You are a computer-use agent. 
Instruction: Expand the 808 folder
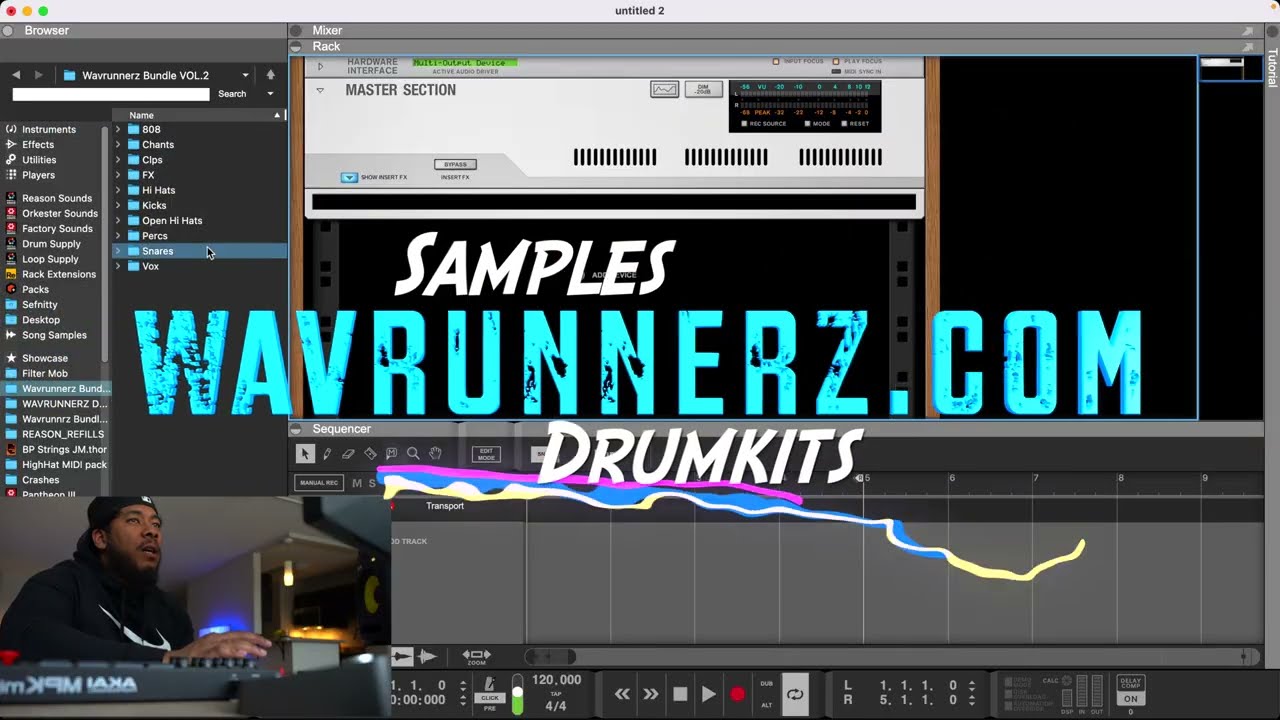[x=118, y=130]
